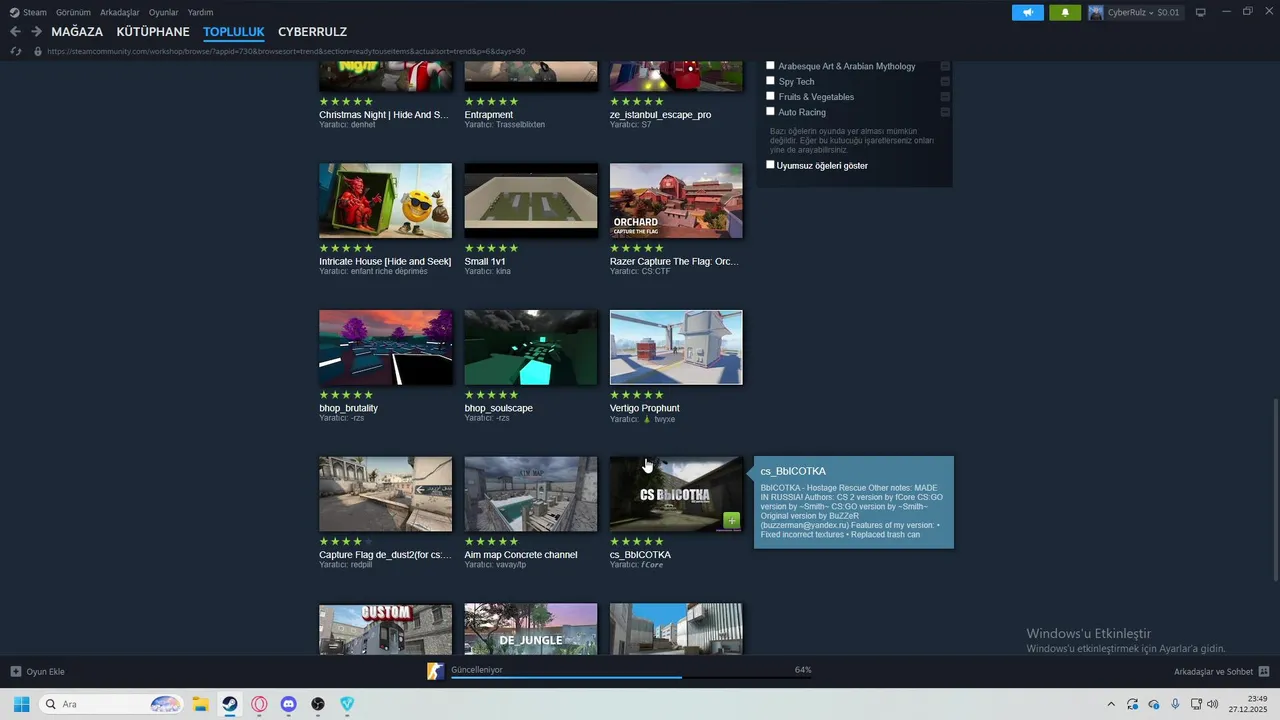Click the Güncelleniyor download progress bar
Viewport: 1280px width, 720px height.
click(630, 677)
